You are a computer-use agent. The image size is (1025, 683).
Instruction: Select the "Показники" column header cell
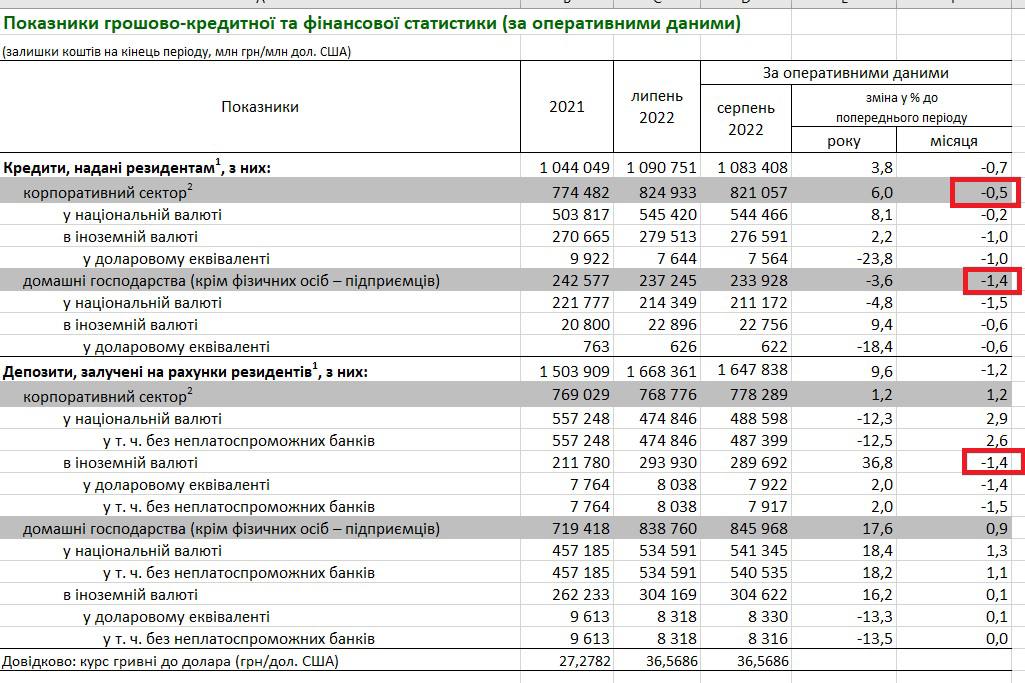(x=259, y=107)
